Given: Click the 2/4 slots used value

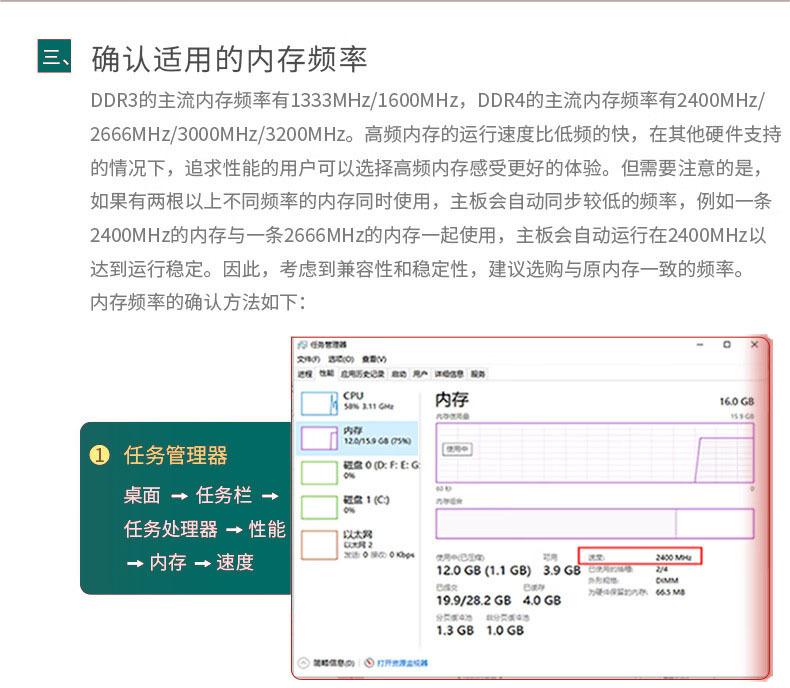Looking at the screenshot, I should 662,569.
